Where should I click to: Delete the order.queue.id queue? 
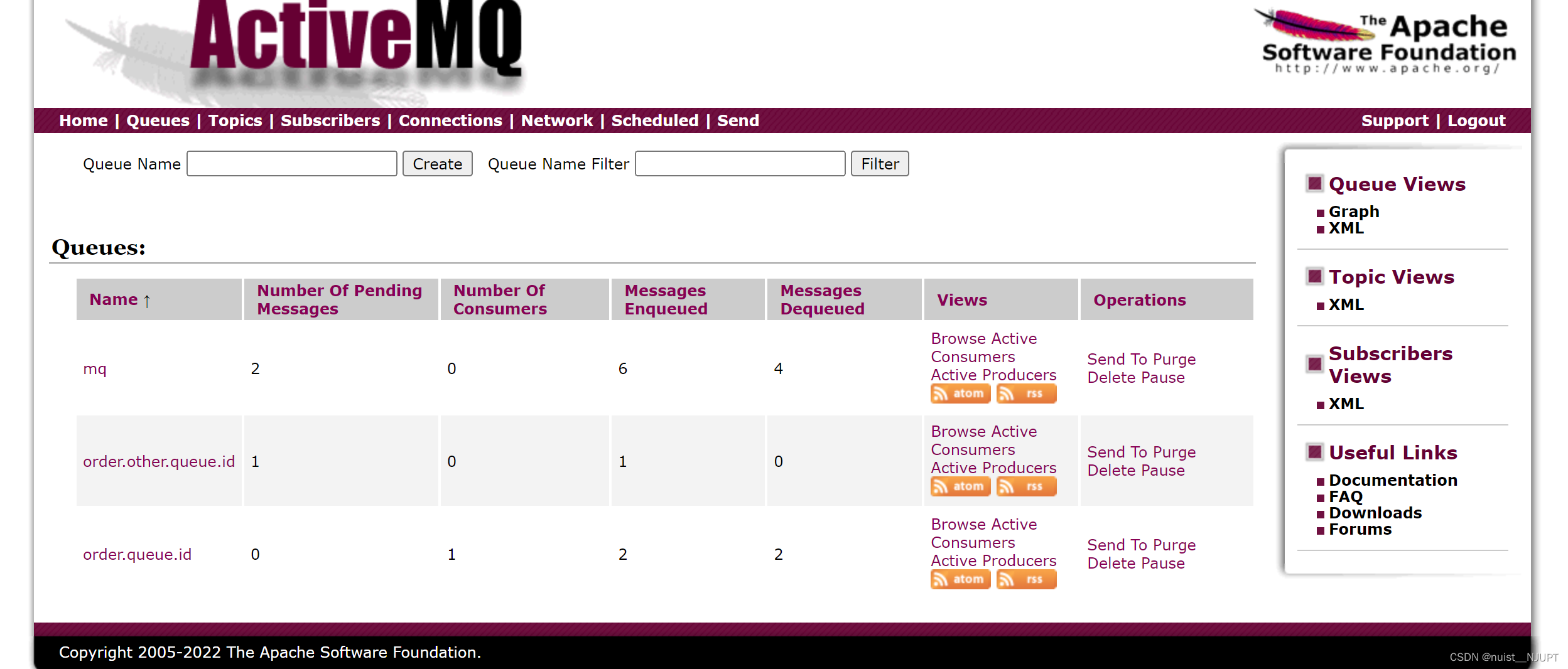pos(1111,563)
